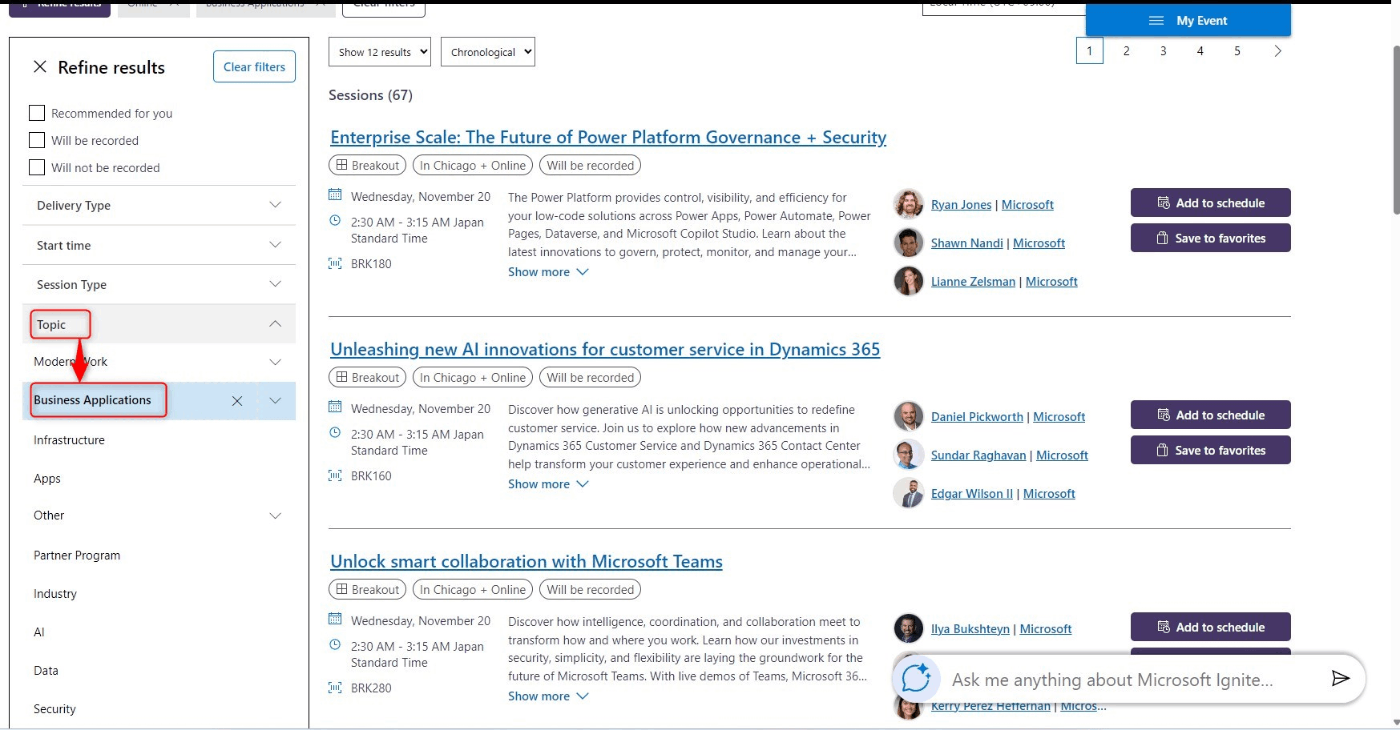Image resolution: width=1400 pixels, height=730 pixels.
Task: Click In Chicago + Online tag on Teams session
Action: click(472, 589)
